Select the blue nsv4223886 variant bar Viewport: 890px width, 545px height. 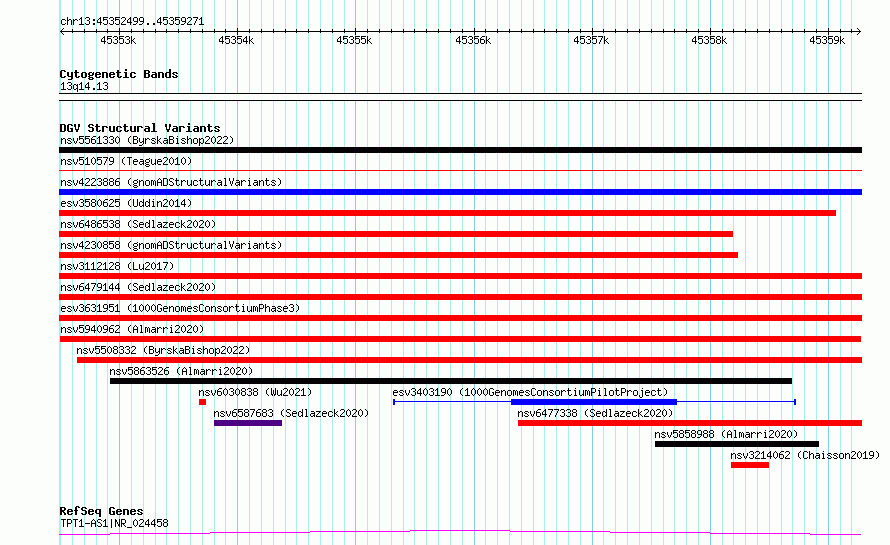pos(460,192)
